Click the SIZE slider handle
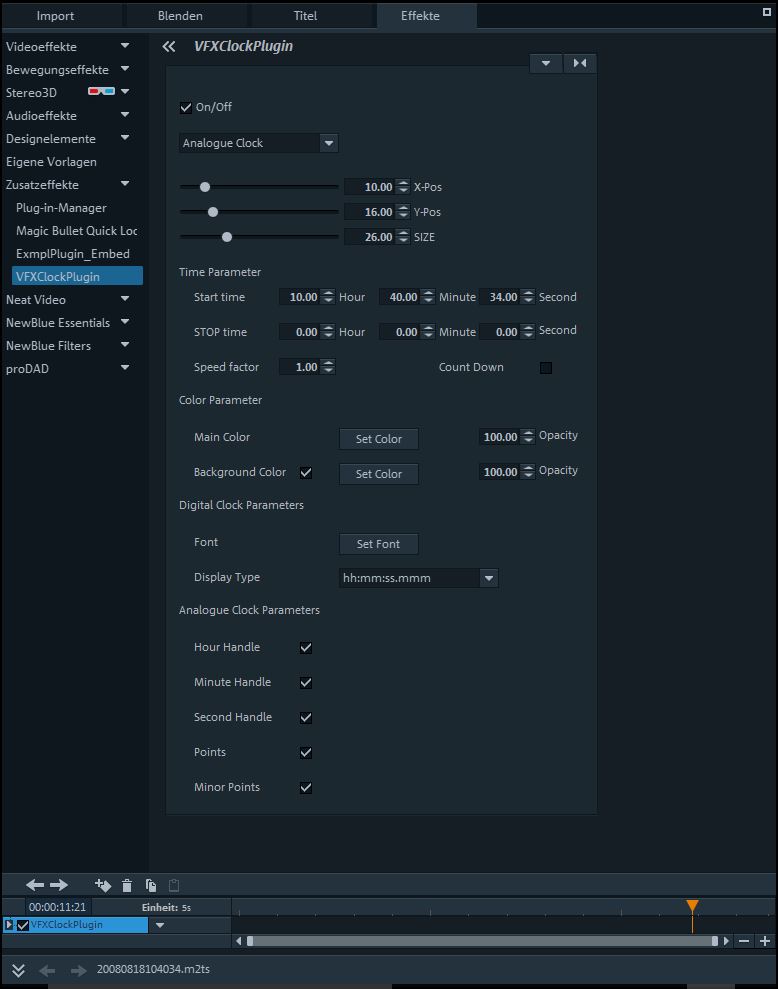The image size is (778, 989). pos(227,237)
